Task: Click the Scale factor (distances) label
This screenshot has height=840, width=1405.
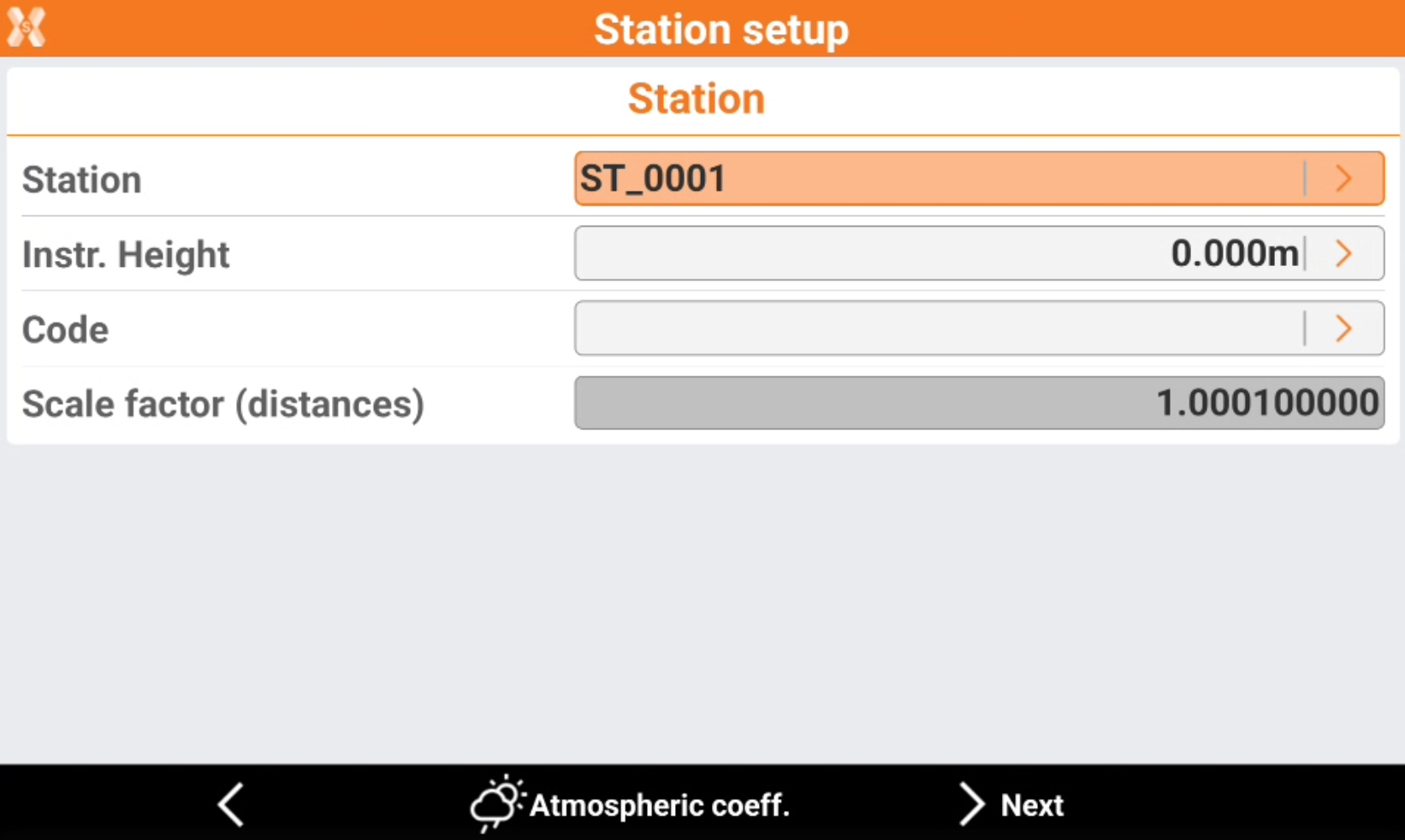Action: click(x=223, y=405)
